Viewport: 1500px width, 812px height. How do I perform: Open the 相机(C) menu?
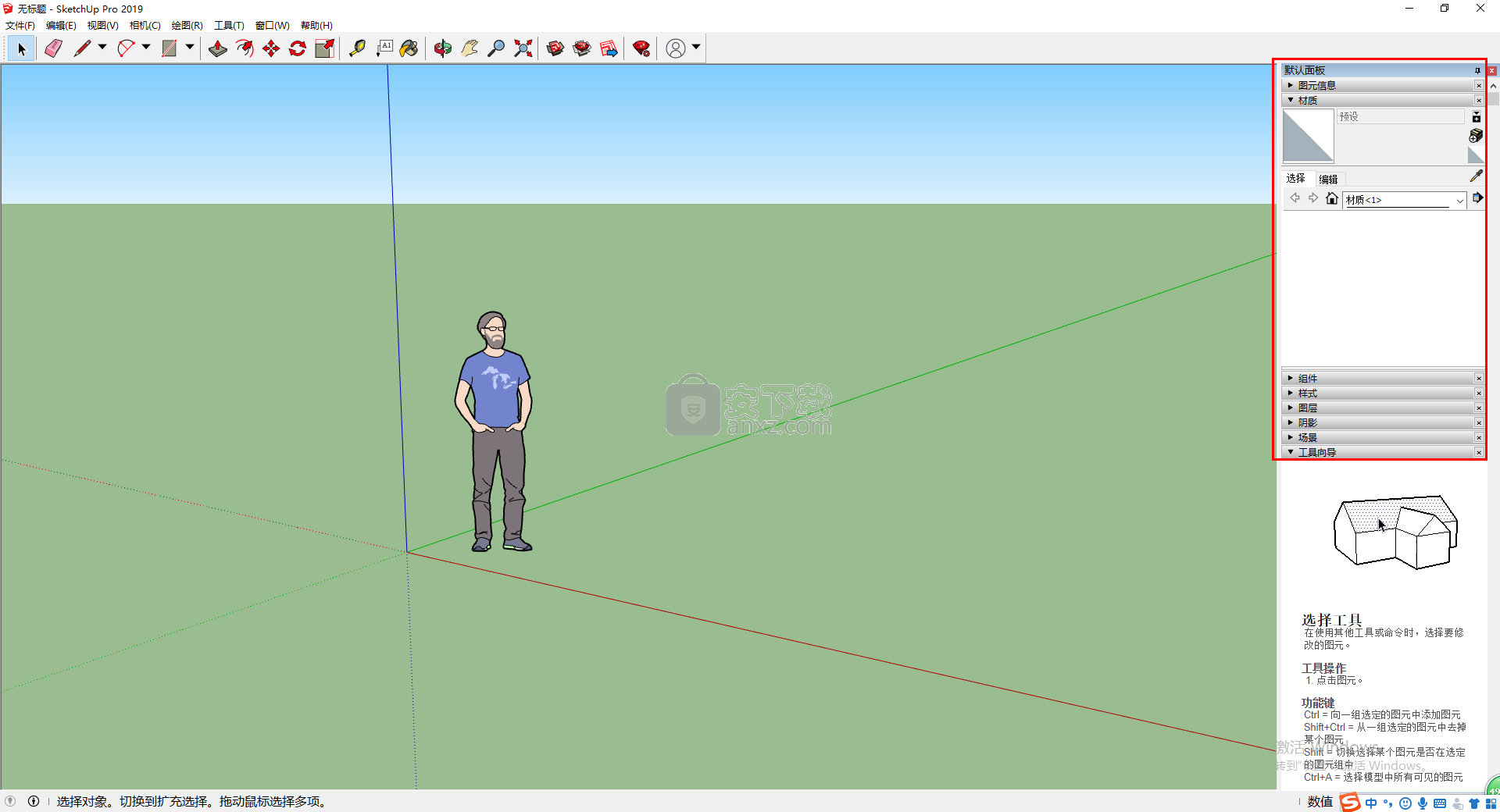coord(145,26)
